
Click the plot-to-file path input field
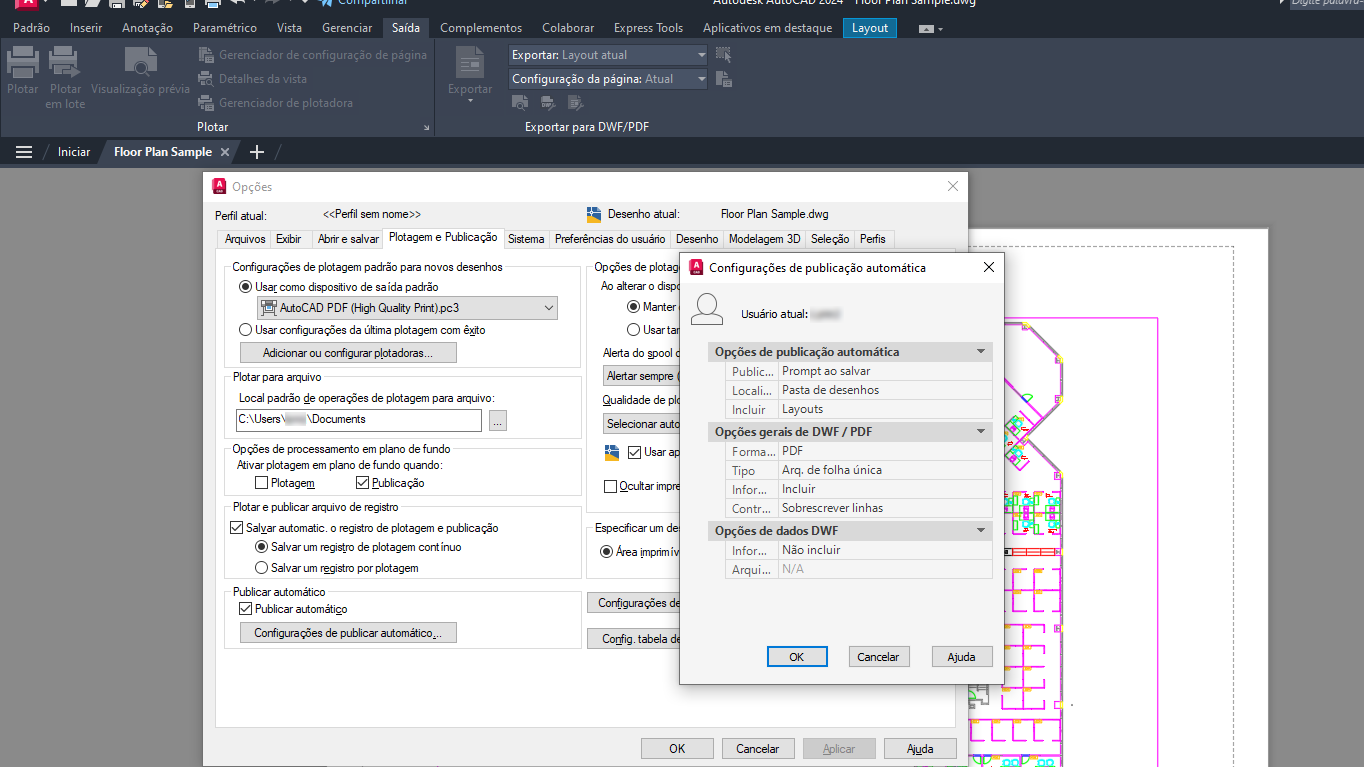pyautogui.click(x=359, y=420)
